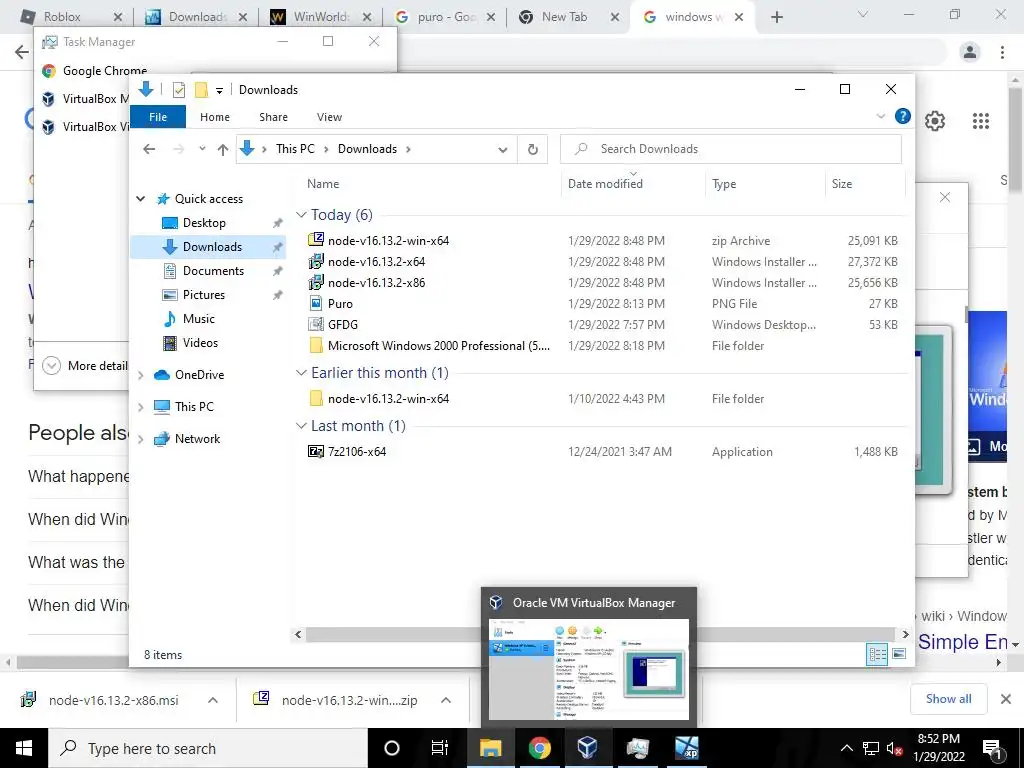The width and height of the screenshot is (1024, 768).
Task: Open the Google apps grid icon
Action: coord(980,121)
